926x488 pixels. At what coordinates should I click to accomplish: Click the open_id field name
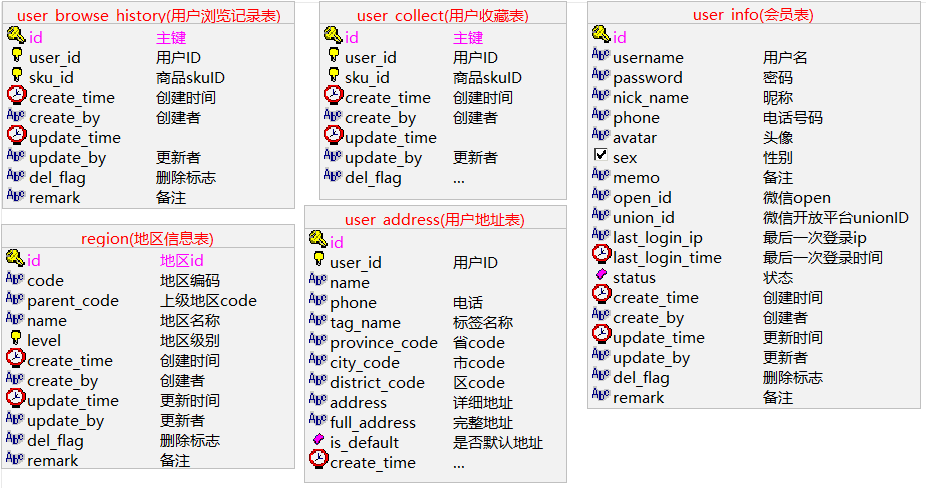(x=642, y=198)
